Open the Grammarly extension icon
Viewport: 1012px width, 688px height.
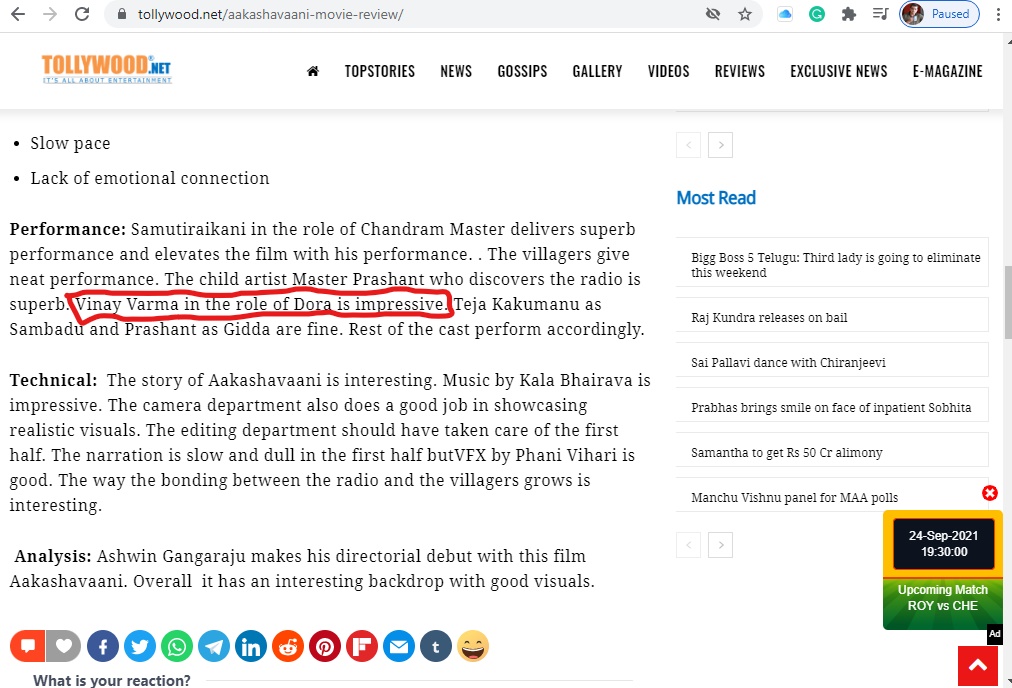point(816,14)
